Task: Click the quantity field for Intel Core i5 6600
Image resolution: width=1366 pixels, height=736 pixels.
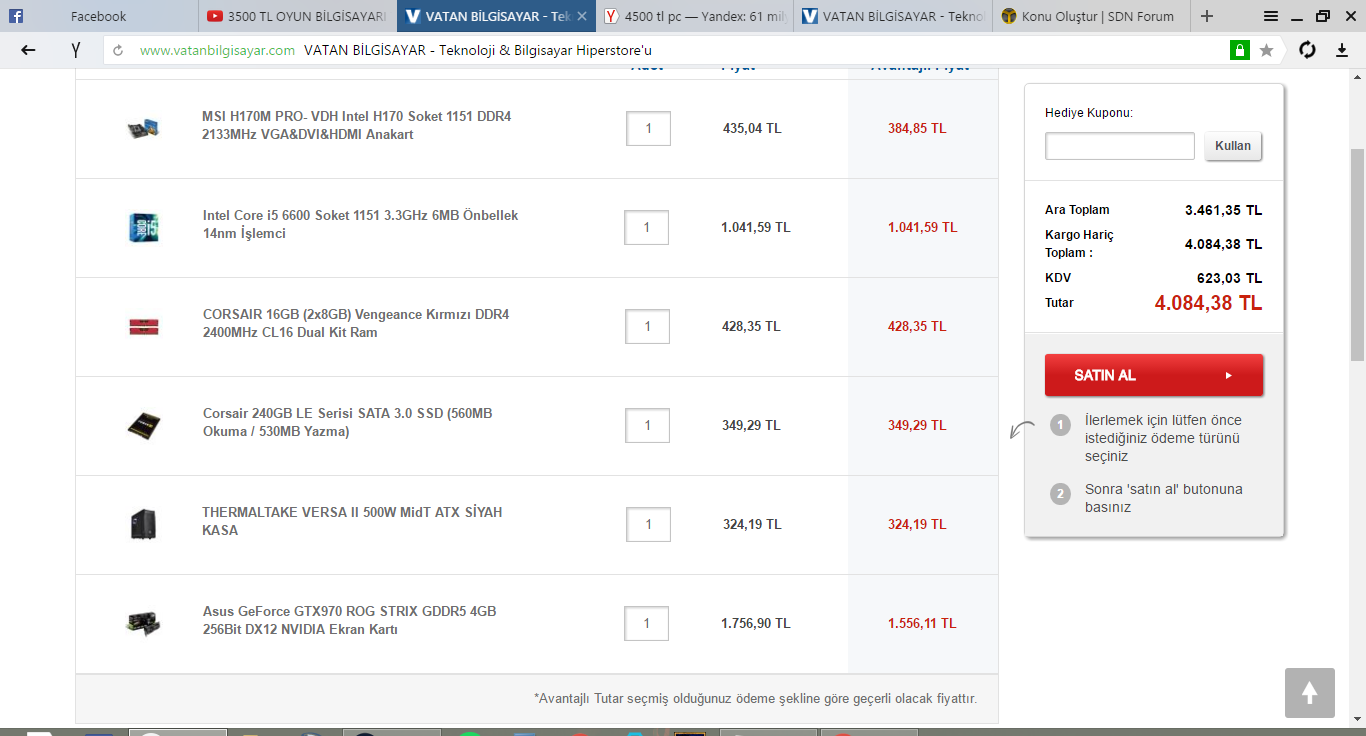Action: [647, 227]
